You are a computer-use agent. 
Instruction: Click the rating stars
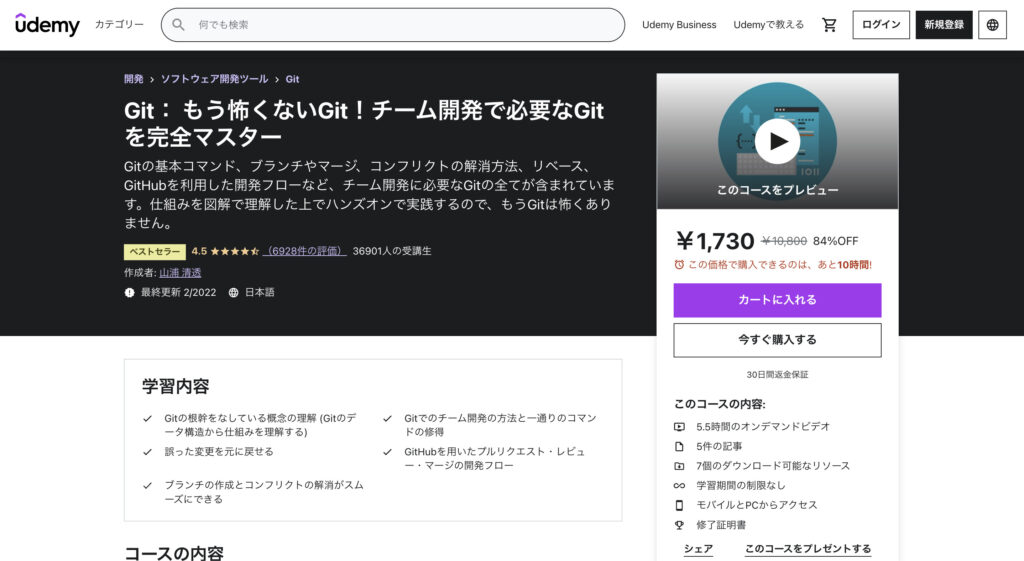coord(234,251)
